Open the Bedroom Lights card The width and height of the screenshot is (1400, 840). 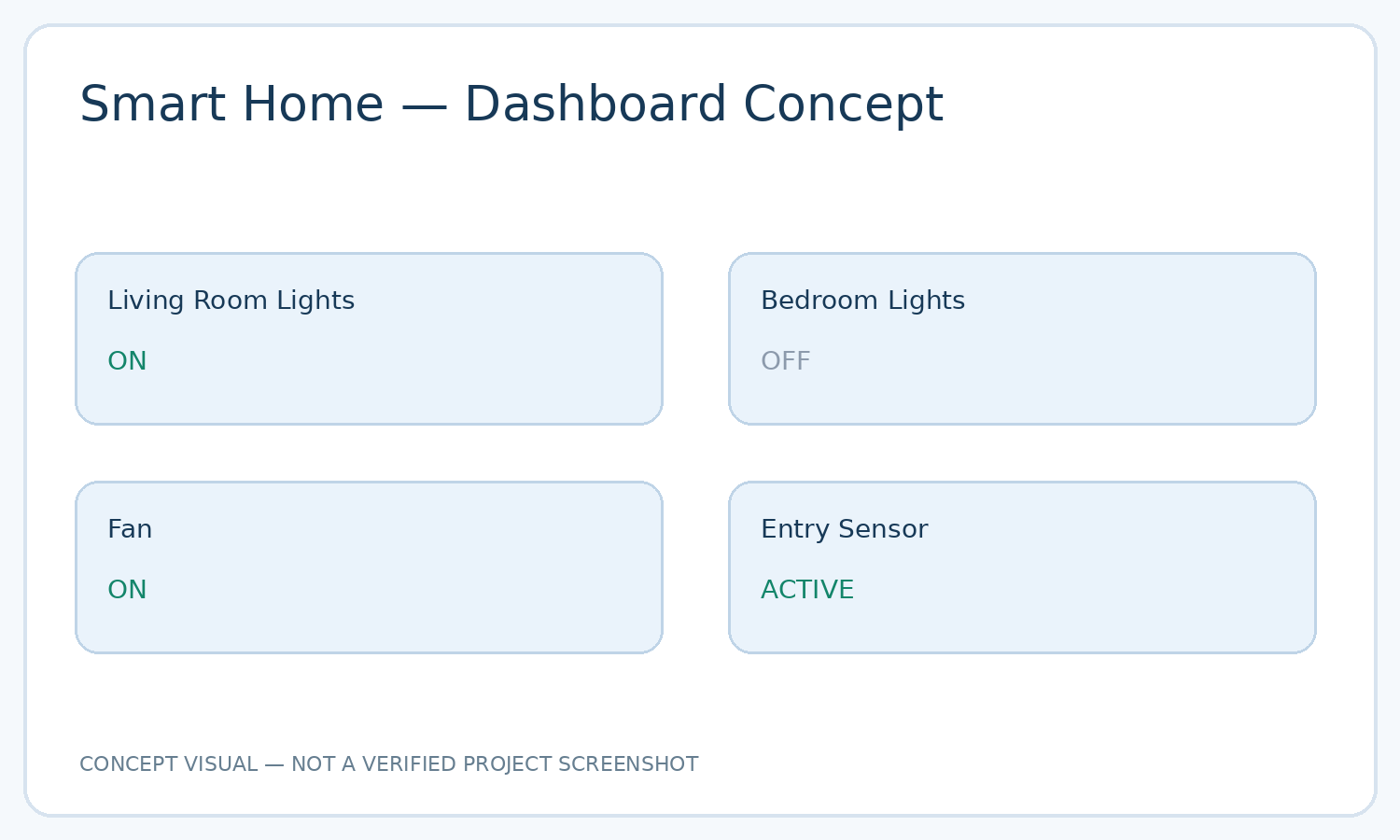click(1022, 339)
